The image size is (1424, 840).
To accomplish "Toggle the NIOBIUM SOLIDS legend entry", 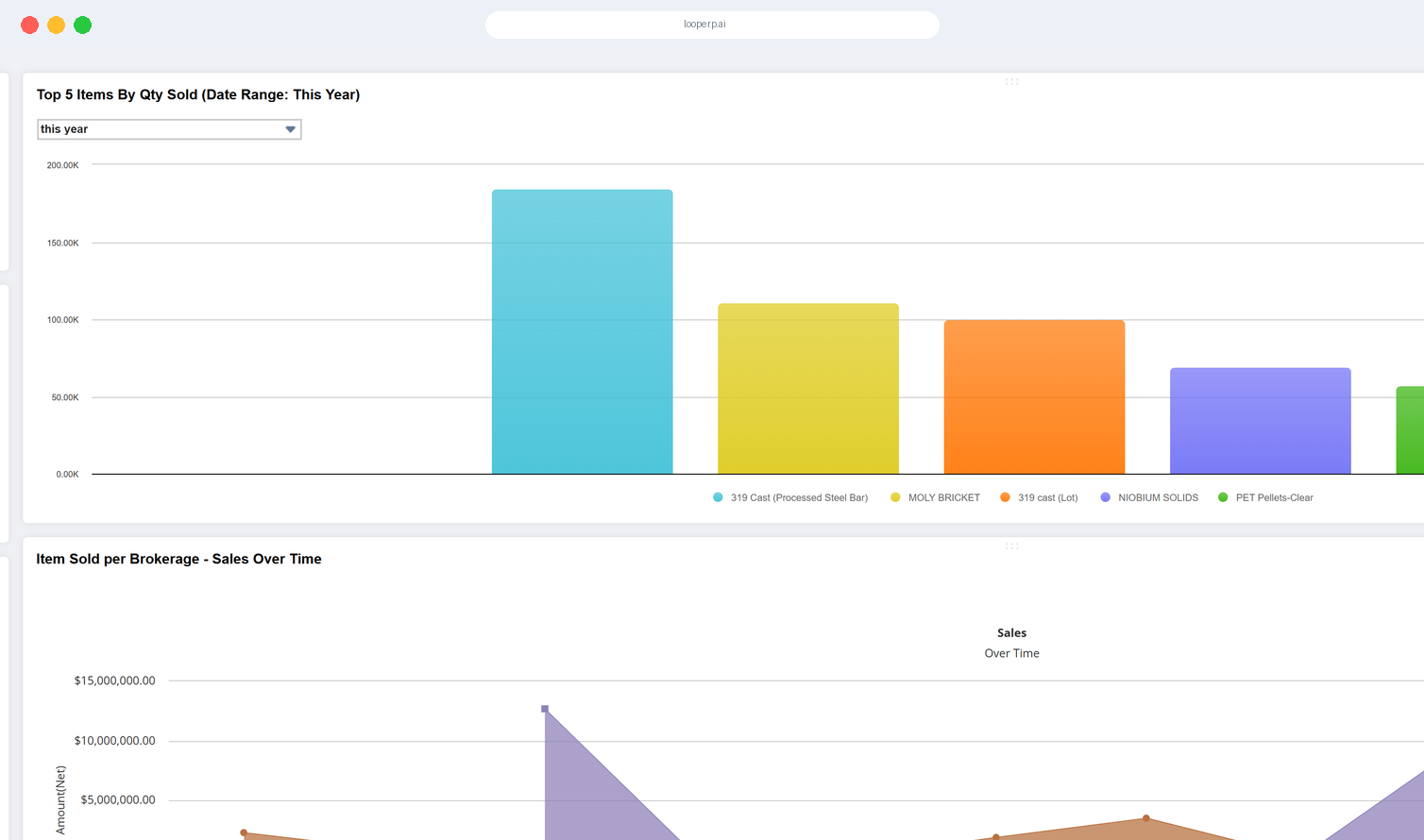I will 1149,497.
